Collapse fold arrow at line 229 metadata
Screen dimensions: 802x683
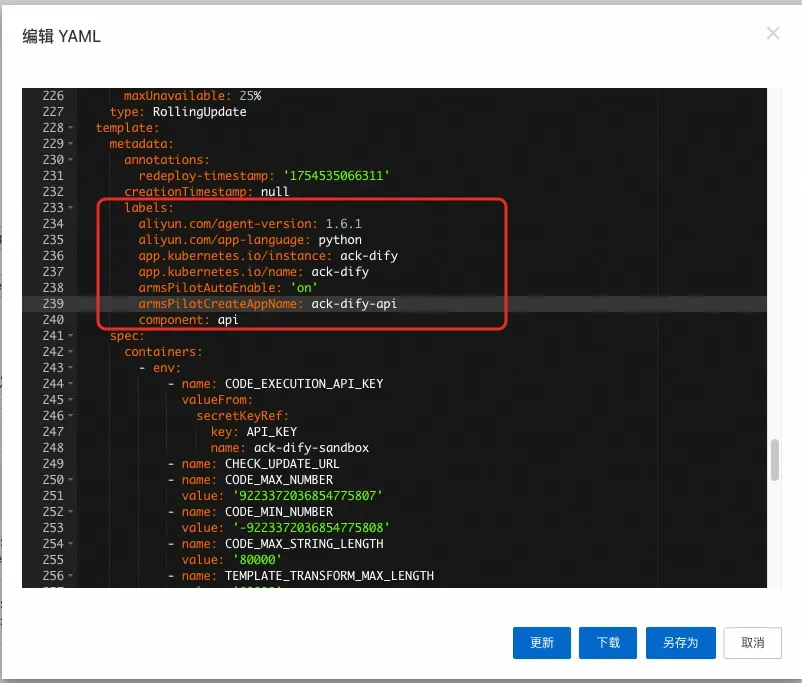coord(71,144)
